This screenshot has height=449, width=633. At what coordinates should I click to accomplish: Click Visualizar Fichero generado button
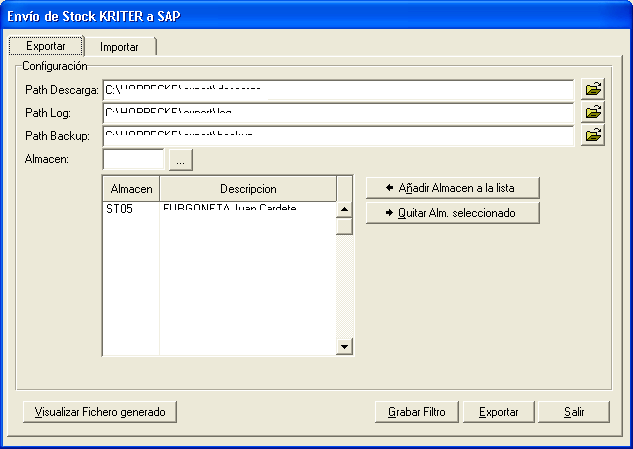100,412
